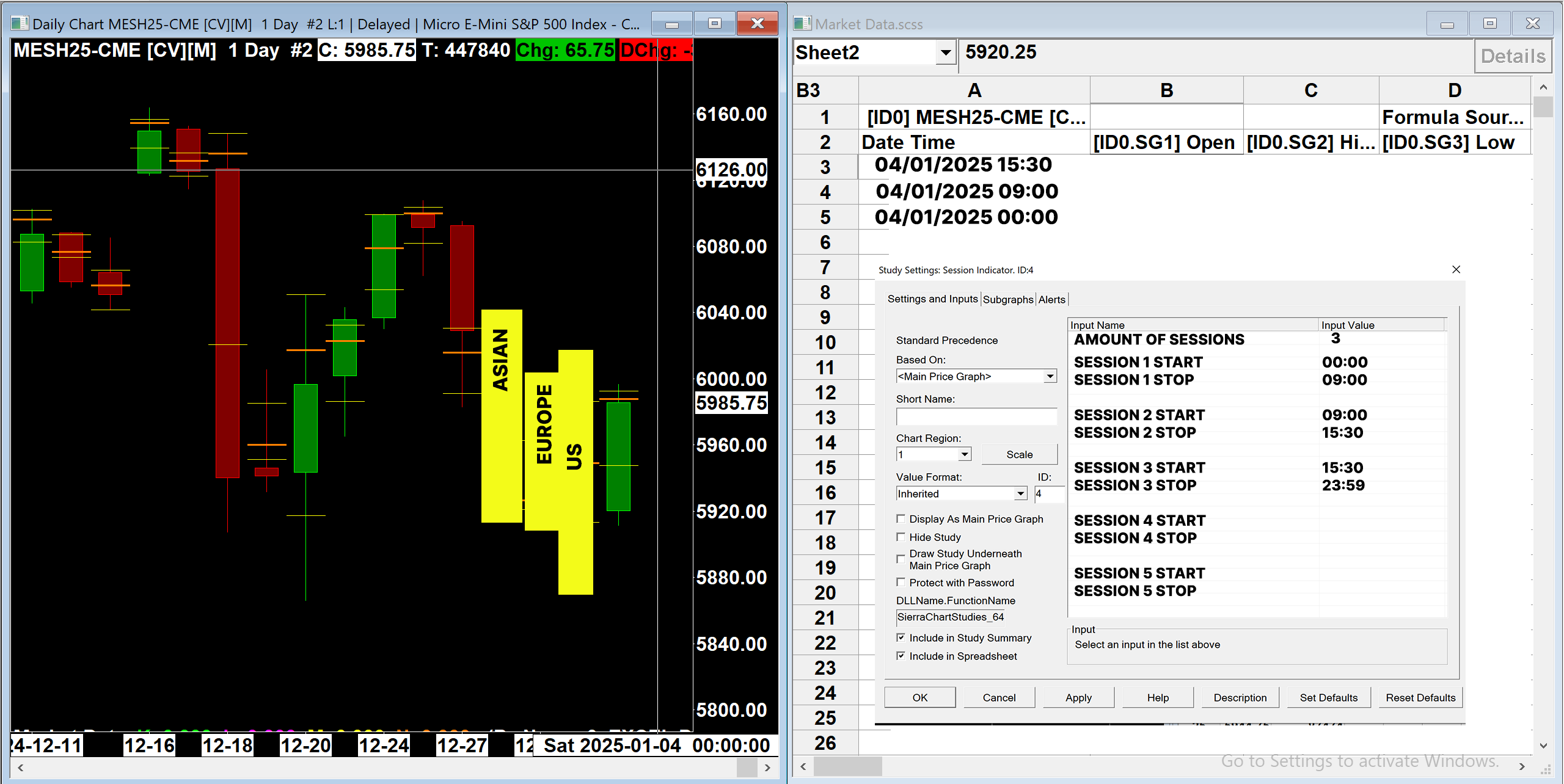
Task: Minimize the Market Data spreadsheet window
Action: (x=1447, y=24)
